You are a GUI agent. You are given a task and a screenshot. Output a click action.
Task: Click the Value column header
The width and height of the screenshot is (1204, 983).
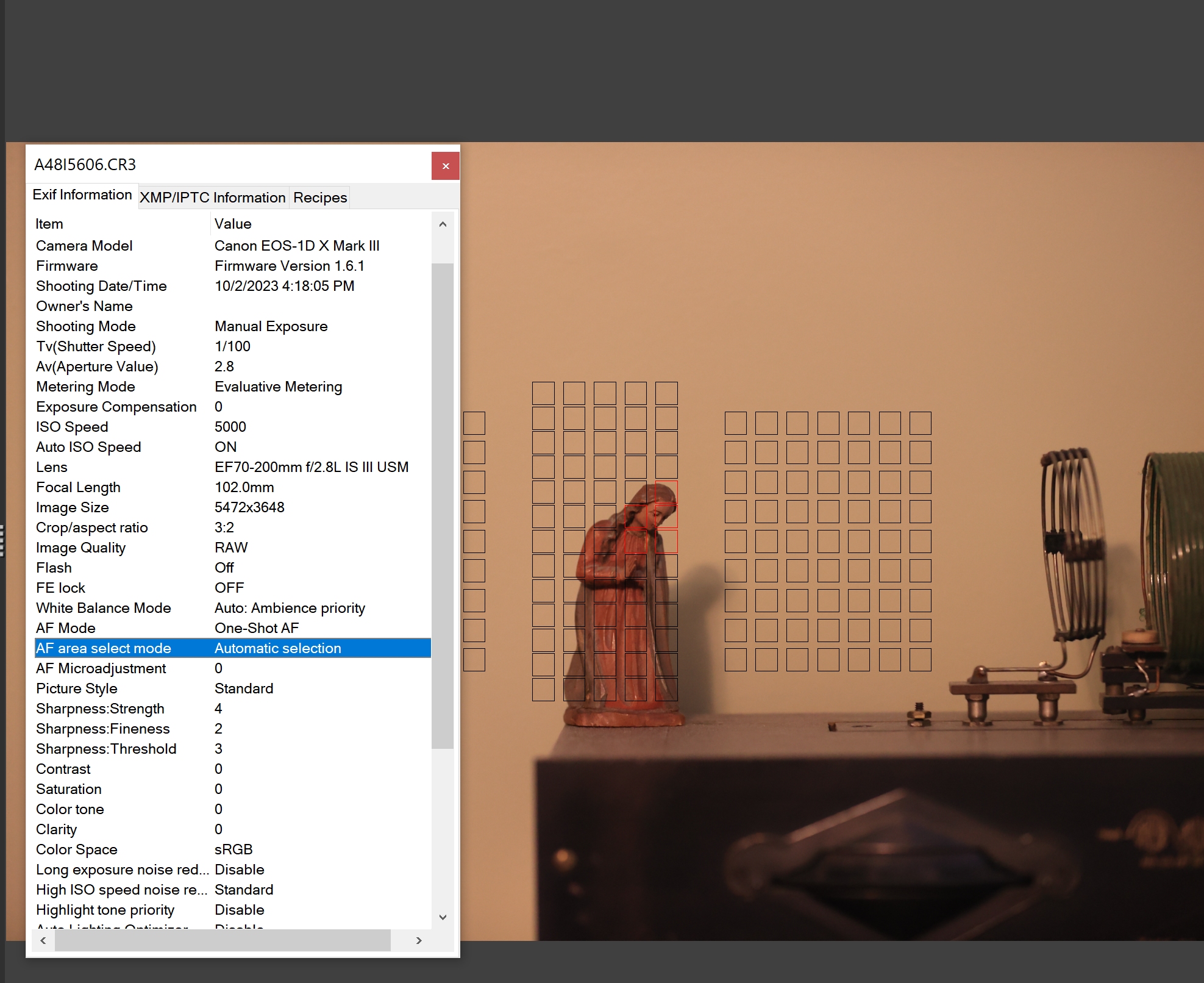tap(232, 223)
